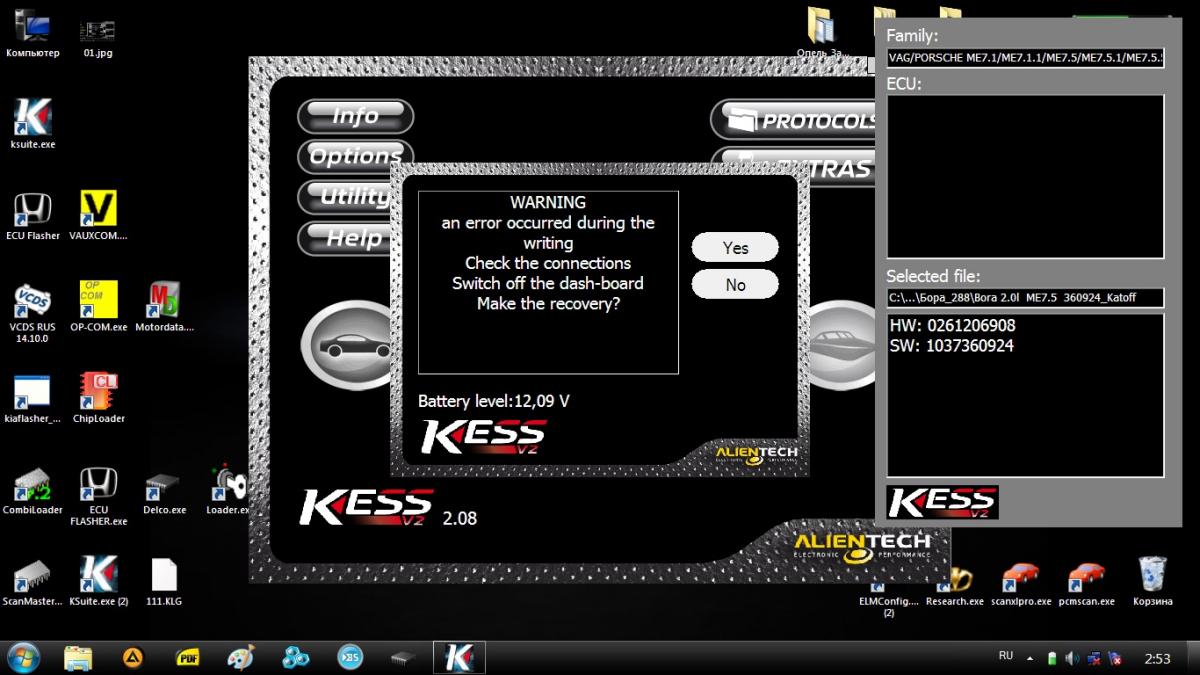Launch ksuite.exe desktop shortcut
The width and height of the screenshot is (1200, 675).
32,124
